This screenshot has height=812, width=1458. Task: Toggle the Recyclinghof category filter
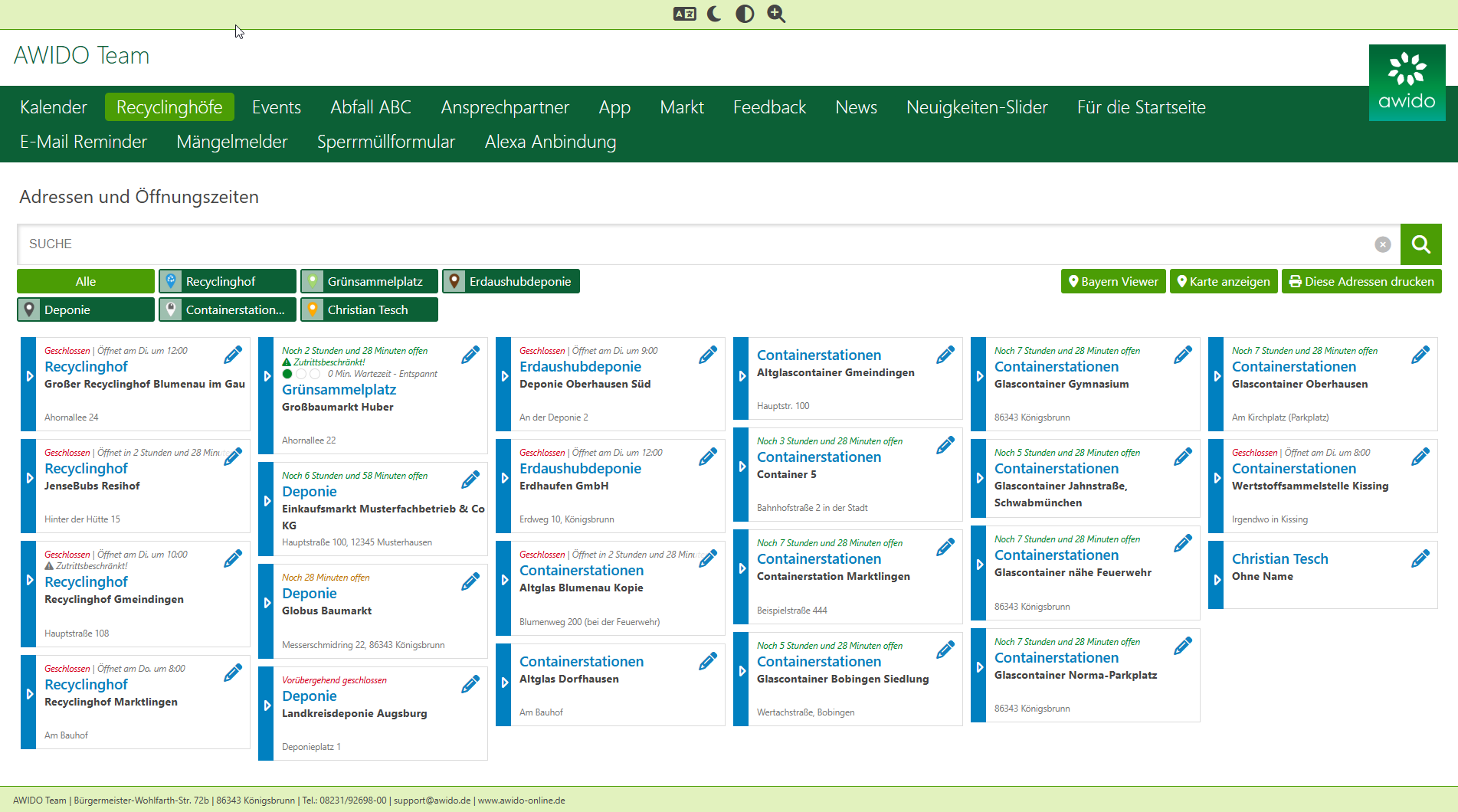pos(228,282)
